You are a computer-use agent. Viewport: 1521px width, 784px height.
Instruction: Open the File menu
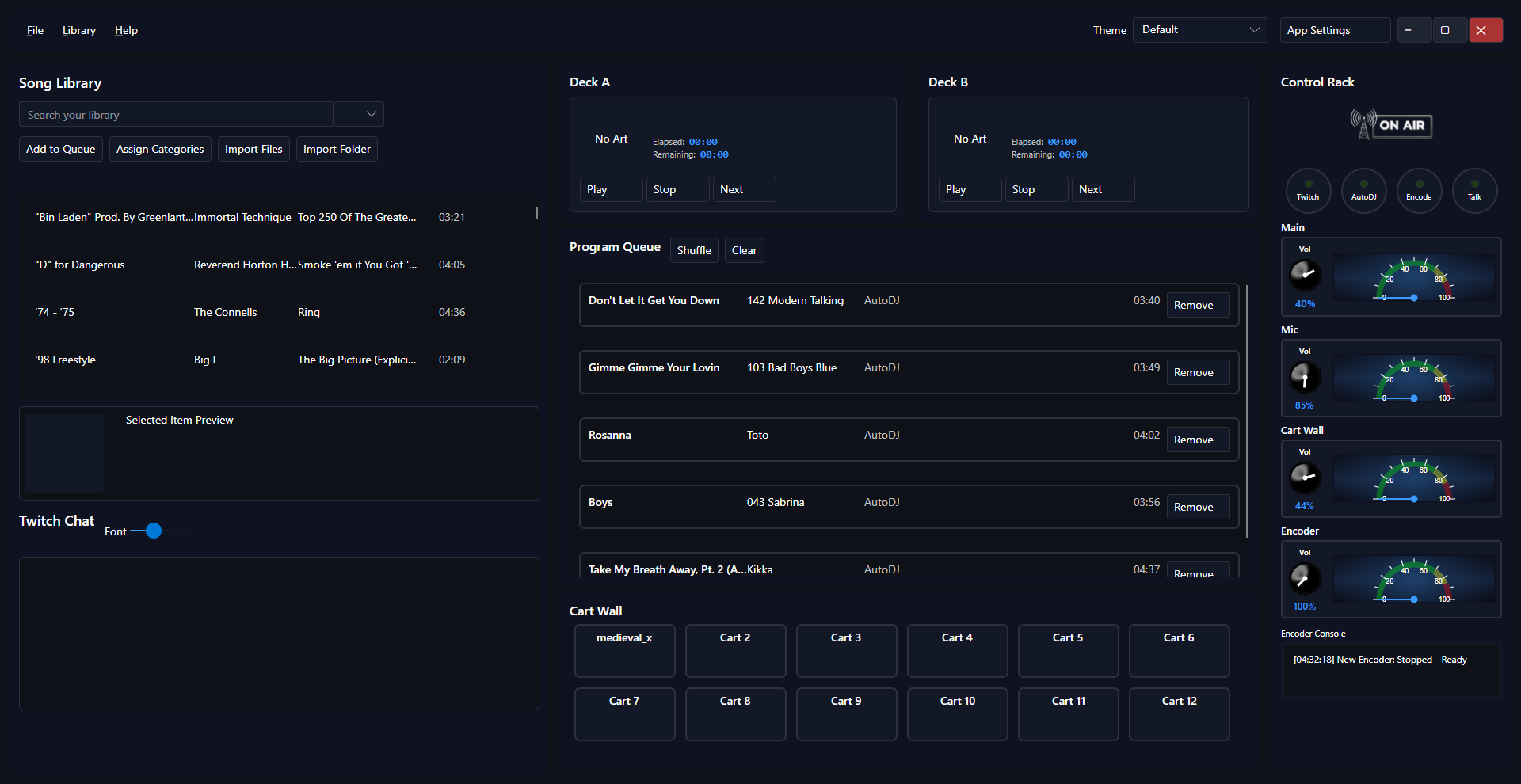click(35, 30)
